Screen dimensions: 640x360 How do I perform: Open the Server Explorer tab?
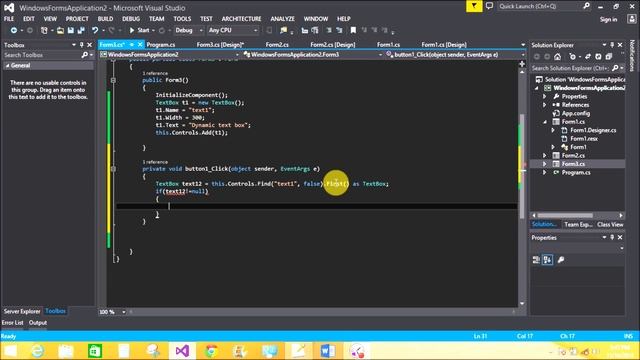22,311
